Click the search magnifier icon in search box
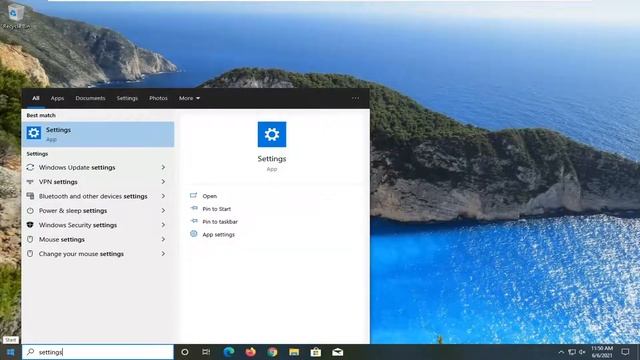Viewport: 640px width, 360px height. (31, 352)
